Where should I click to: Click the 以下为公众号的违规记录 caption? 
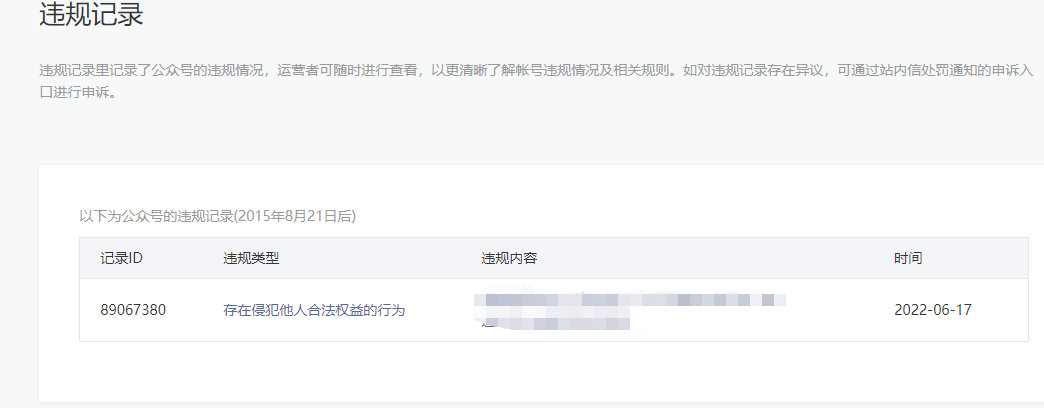point(157,216)
